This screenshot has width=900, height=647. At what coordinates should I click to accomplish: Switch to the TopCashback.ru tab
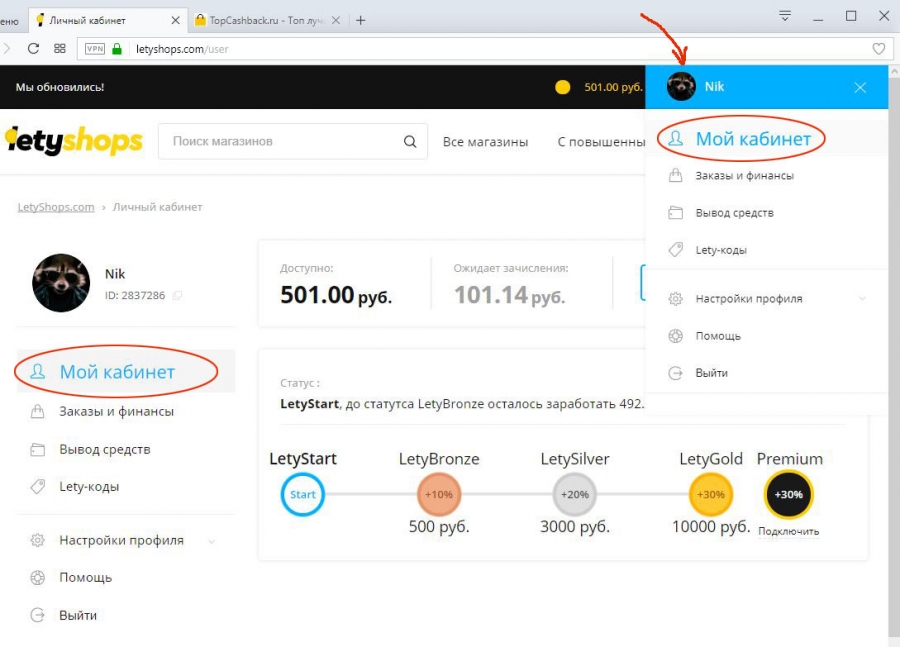(267, 20)
